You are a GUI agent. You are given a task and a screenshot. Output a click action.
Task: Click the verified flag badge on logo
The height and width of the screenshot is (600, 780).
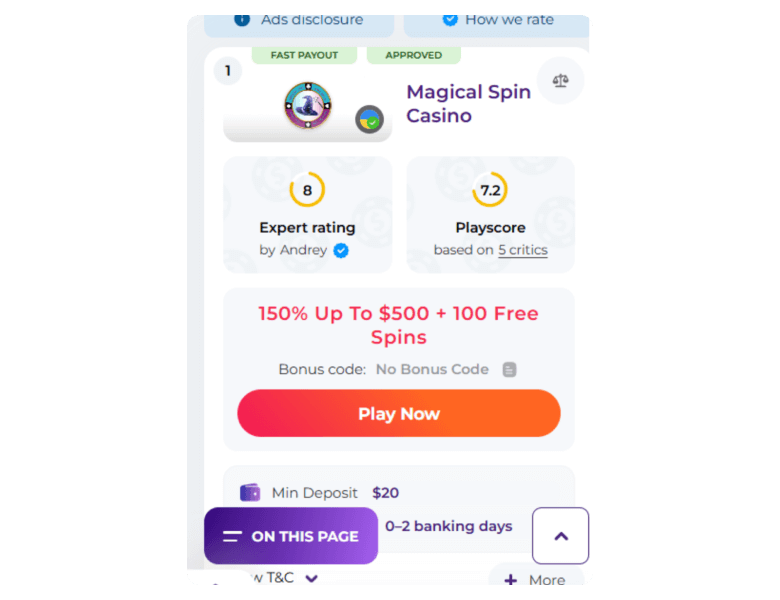point(370,120)
